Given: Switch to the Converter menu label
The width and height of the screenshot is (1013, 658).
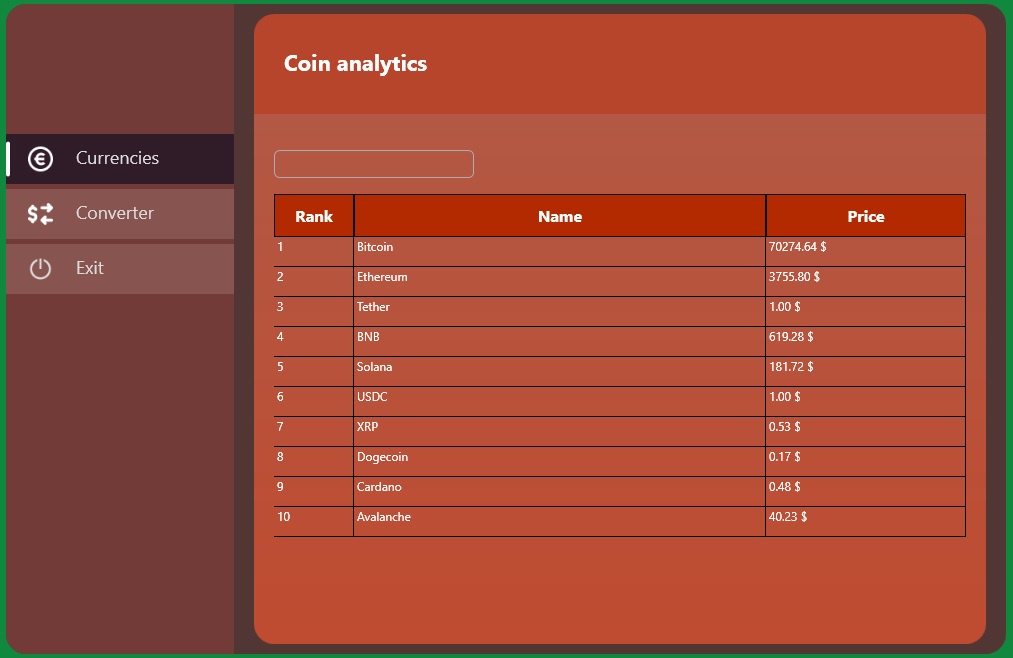Looking at the screenshot, I should [x=114, y=213].
